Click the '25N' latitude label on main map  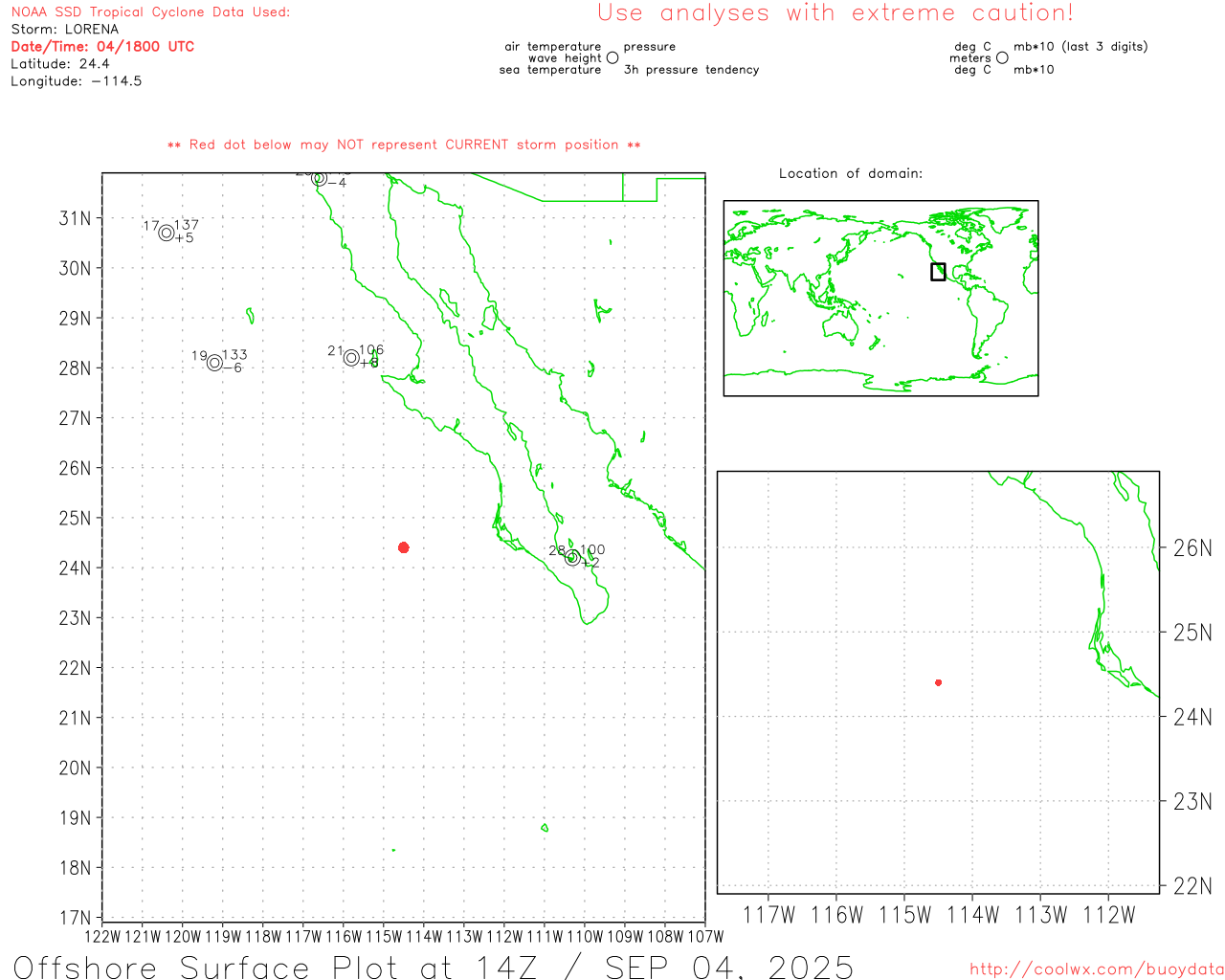pyautogui.click(x=76, y=519)
